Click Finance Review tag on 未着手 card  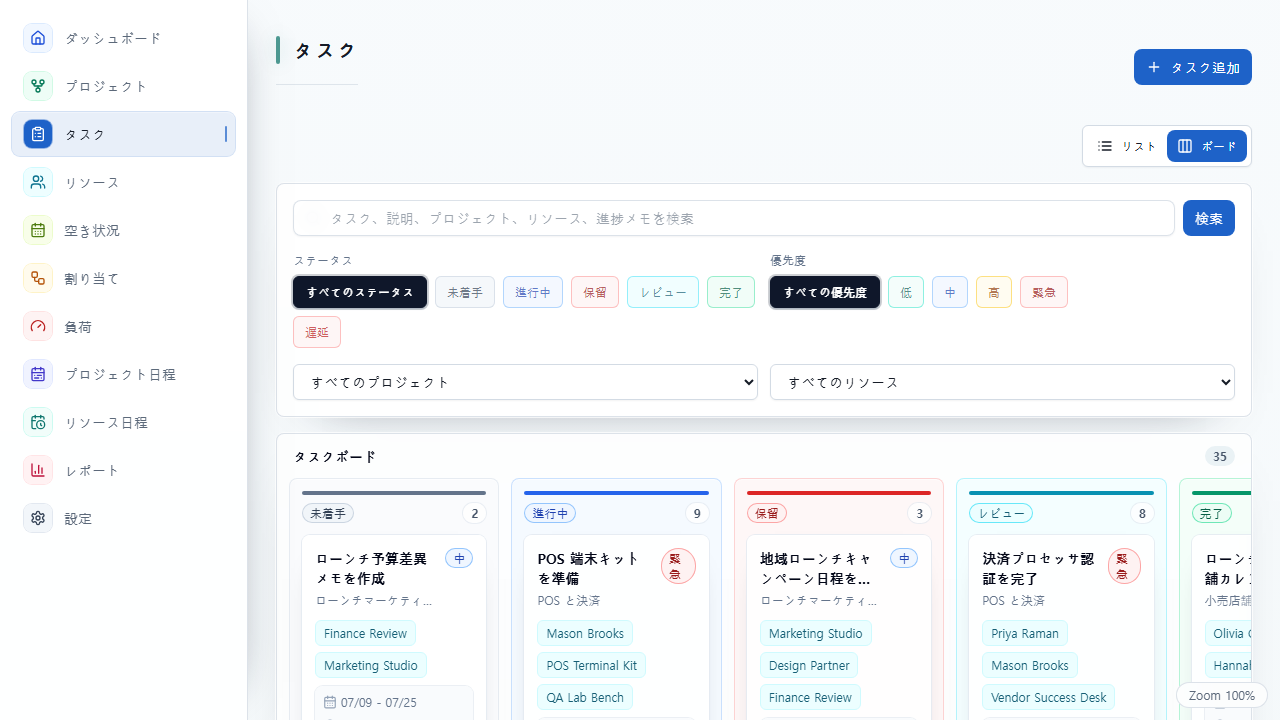pyautogui.click(x=366, y=633)
